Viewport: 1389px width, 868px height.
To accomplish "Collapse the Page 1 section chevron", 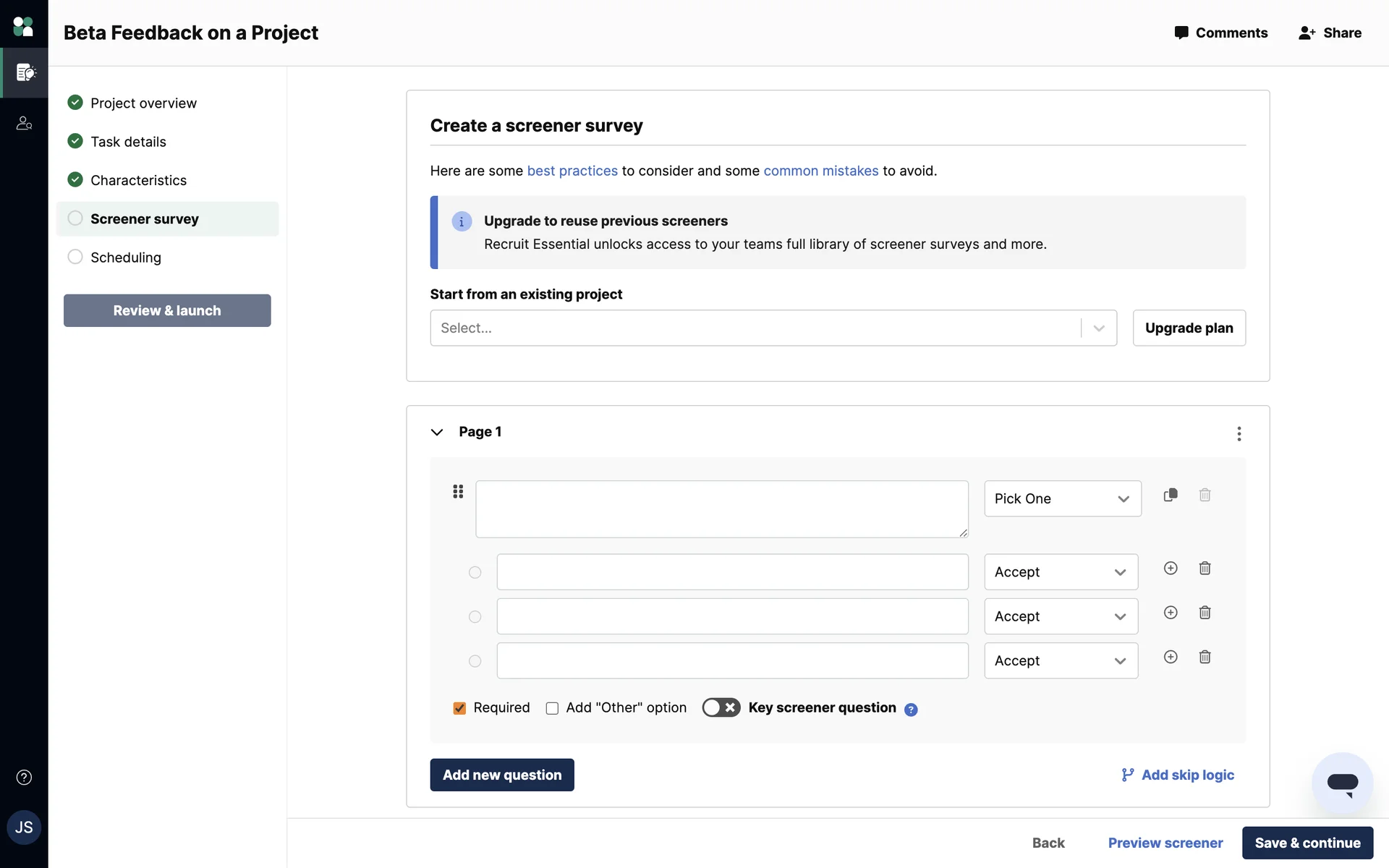I will point(437,433).
